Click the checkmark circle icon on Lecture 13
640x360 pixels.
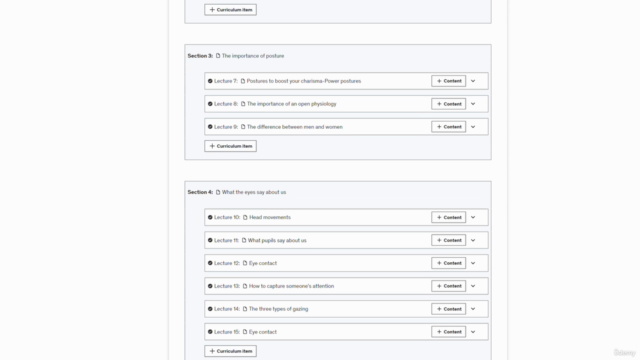[x=210, y=286]
